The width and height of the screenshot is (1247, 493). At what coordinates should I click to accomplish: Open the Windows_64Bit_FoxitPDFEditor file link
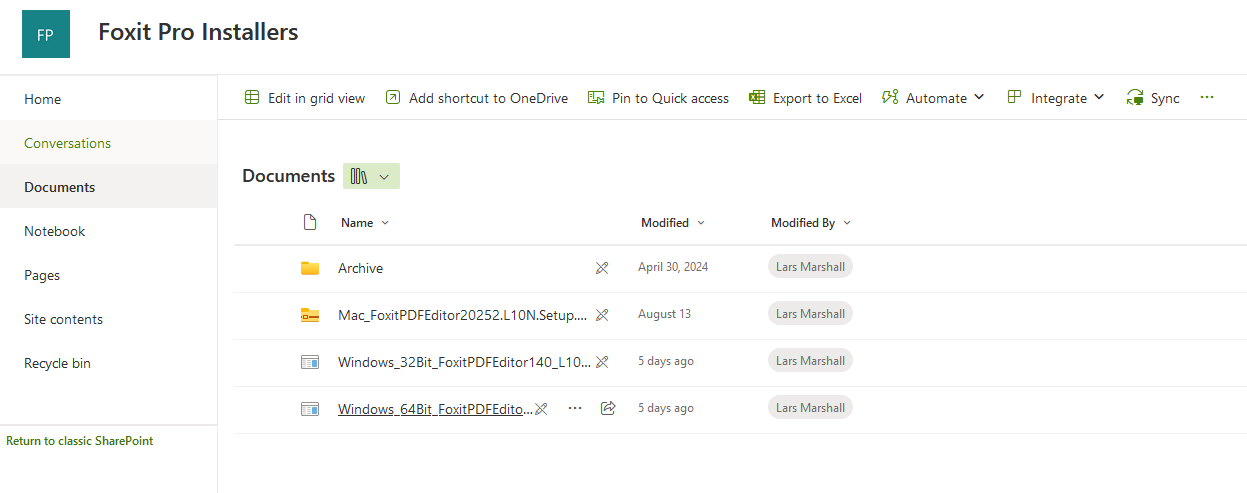435,408
